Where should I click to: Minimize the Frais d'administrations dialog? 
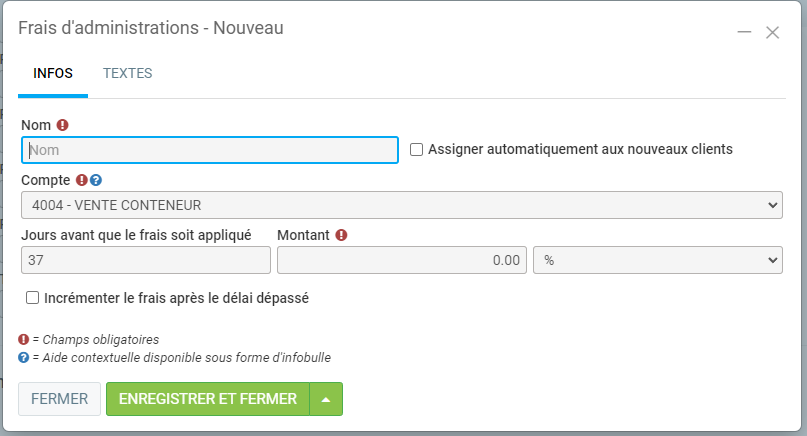(x=744, y=32)
